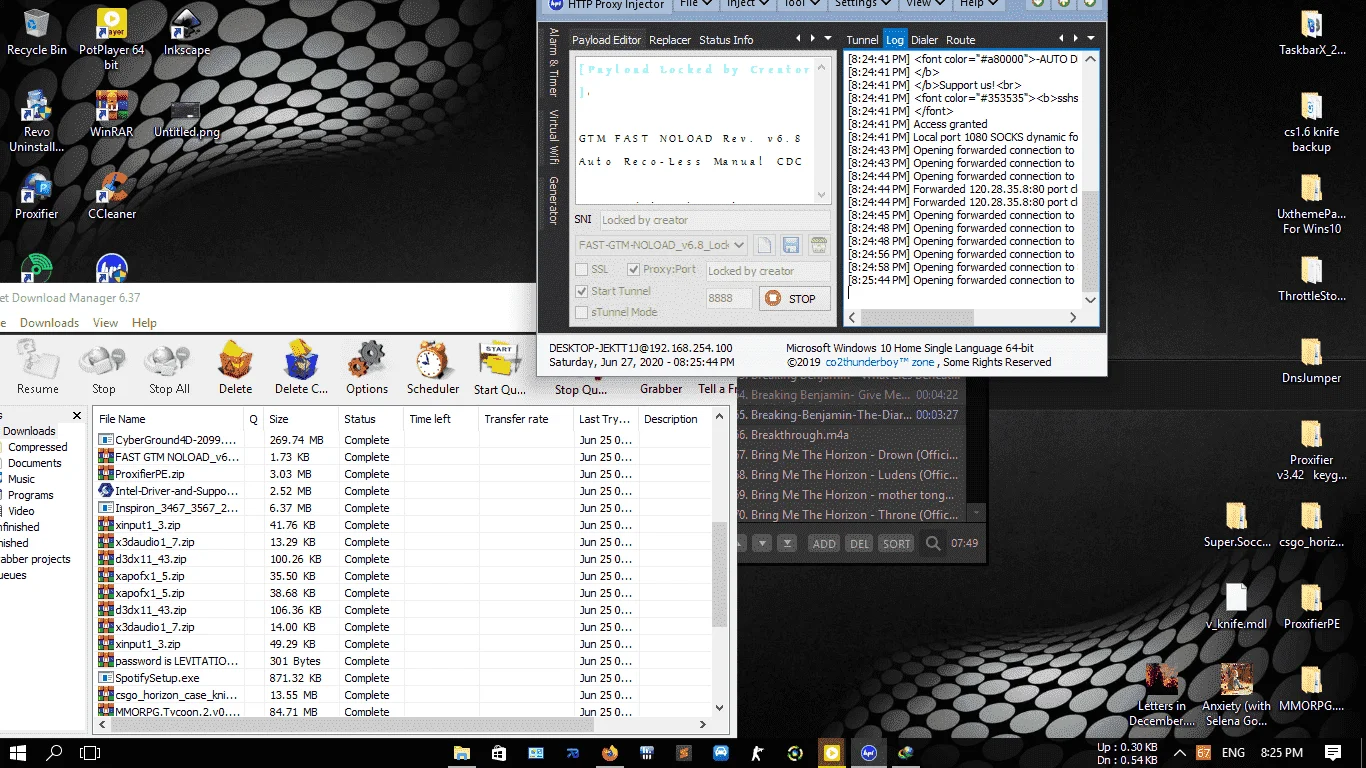Toggle the Start Tunnel checkbox
This screenshot has width=1366, height=768.
pos(582,291)
